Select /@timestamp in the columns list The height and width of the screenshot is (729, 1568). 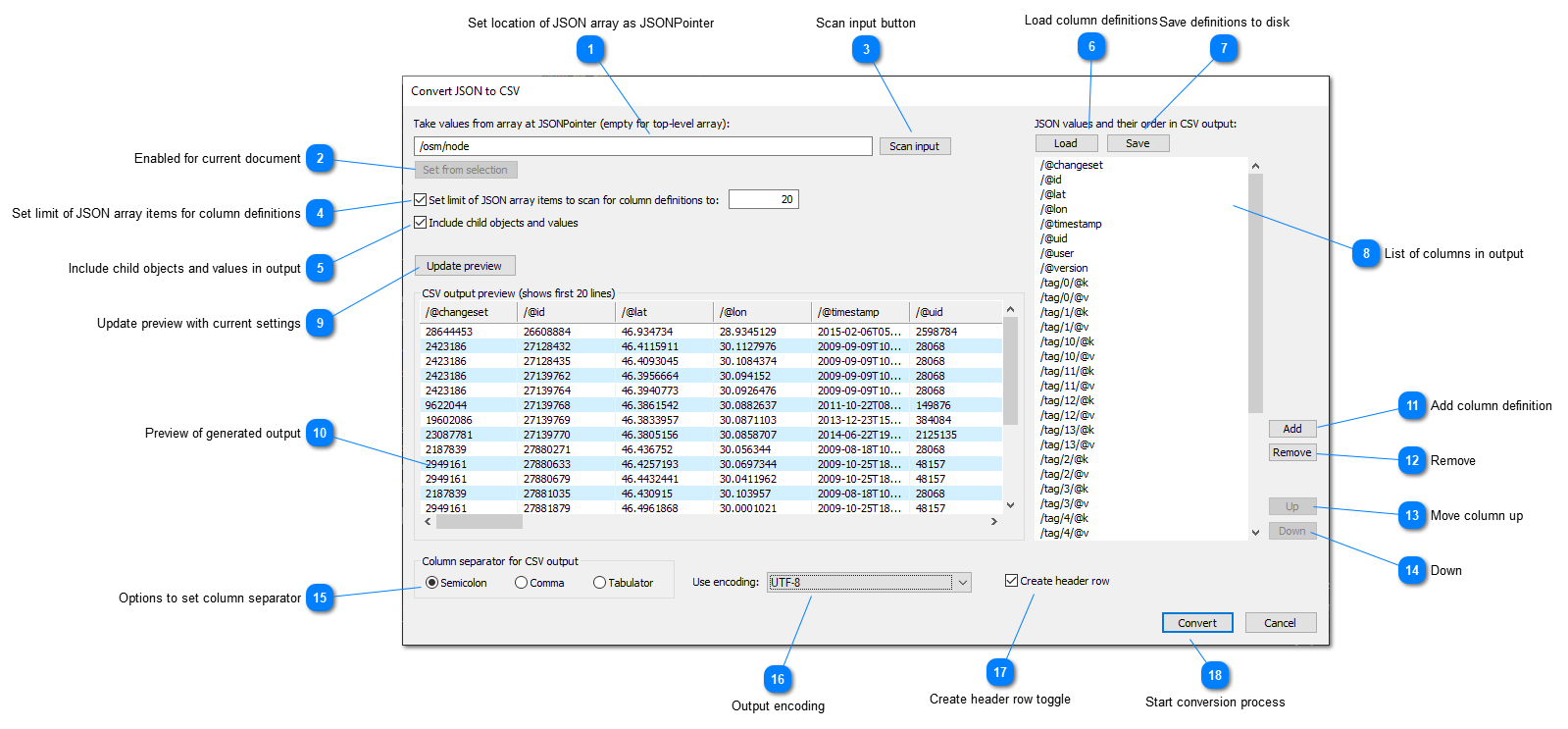(1071, 224)
